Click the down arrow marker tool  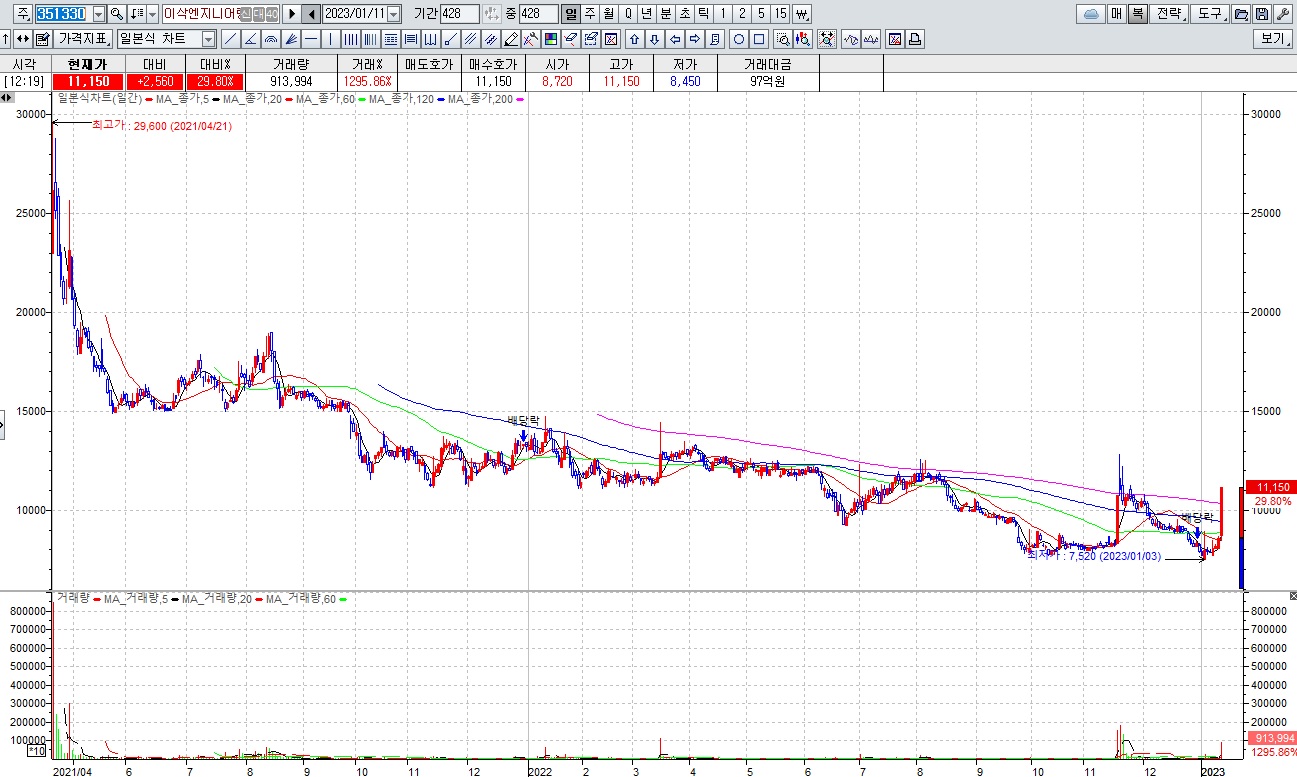655,39
